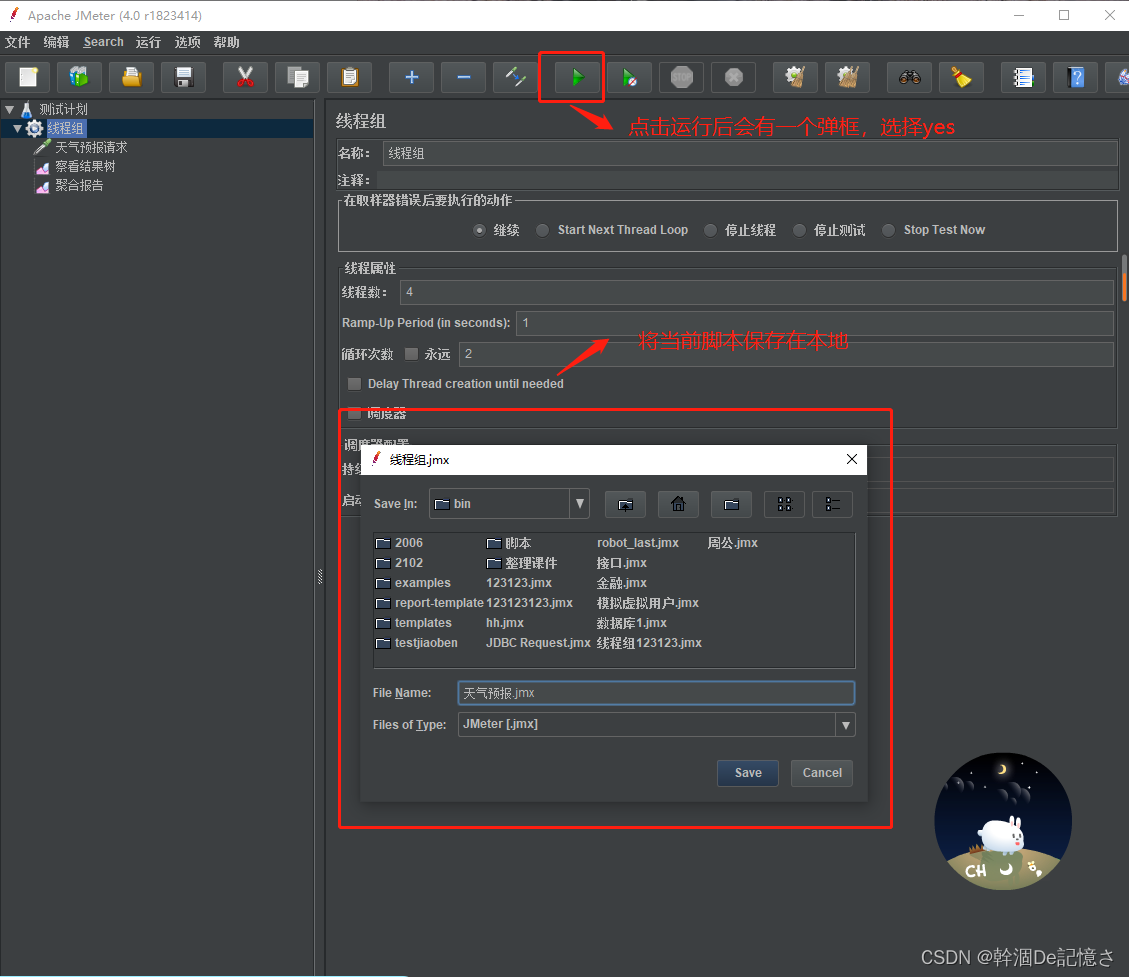Collapse the 测试计划 tree node
This screenshot has width=1129, height=977.
click(x=9, y=109)
